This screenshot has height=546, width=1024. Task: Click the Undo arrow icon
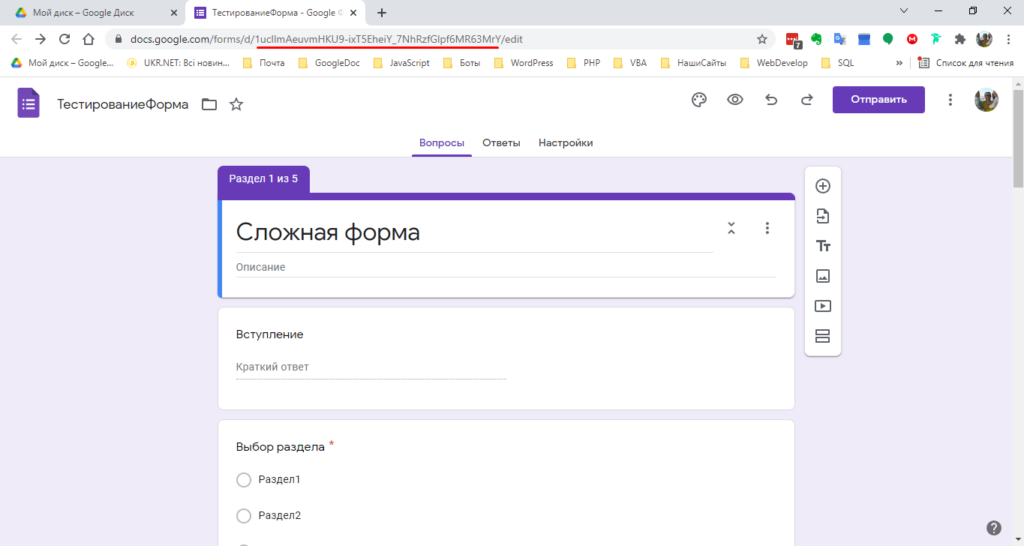pos(770,100)
